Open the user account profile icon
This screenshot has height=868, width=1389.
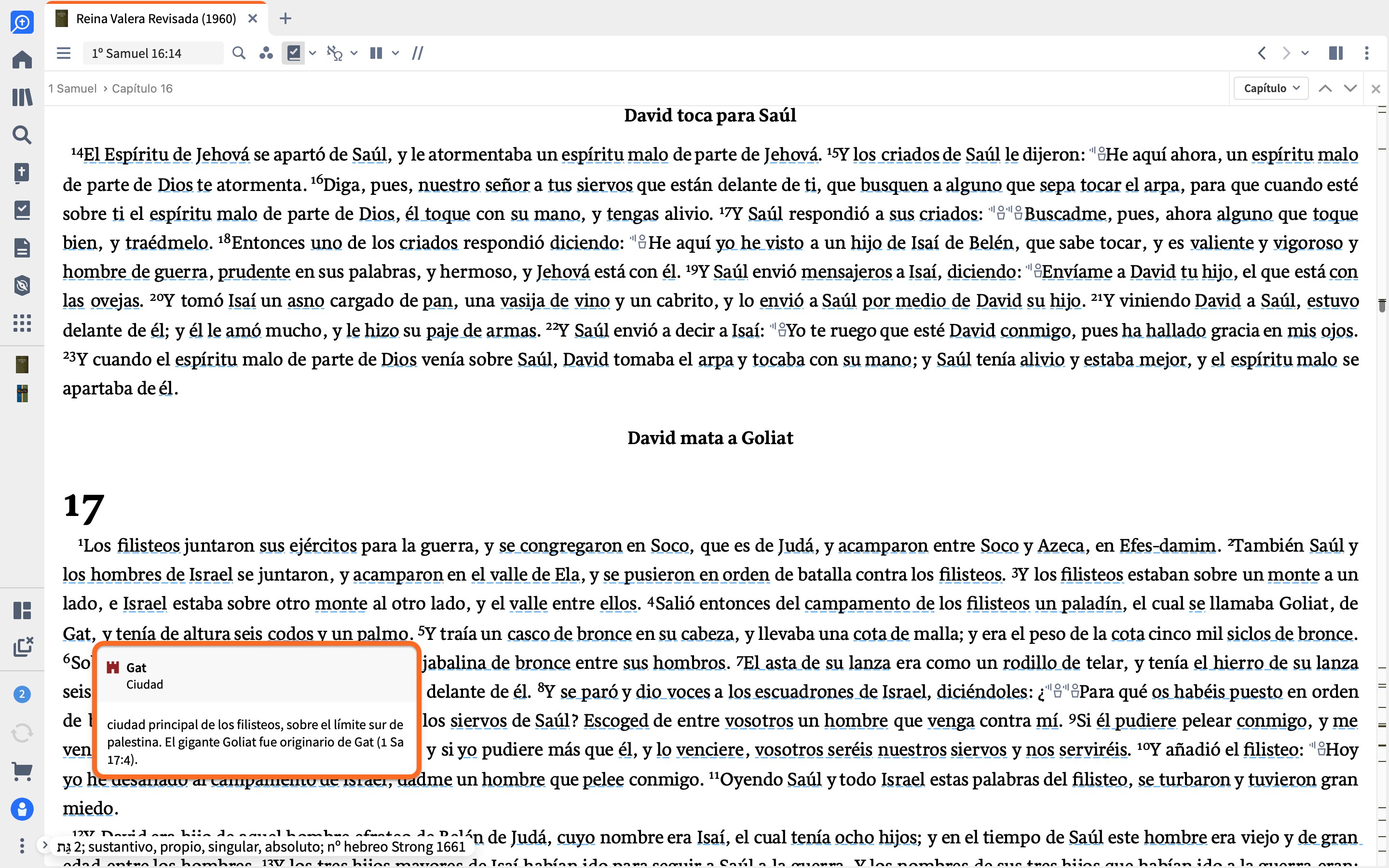point(22,810)
